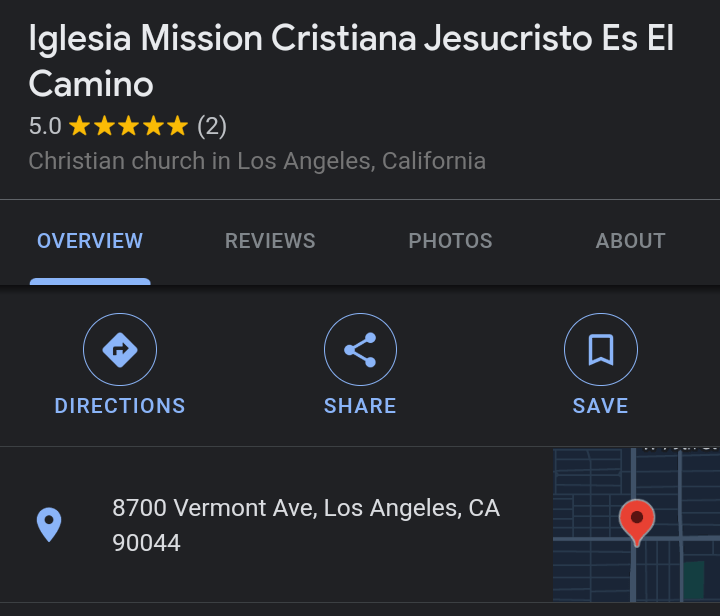Image resolution: width=720 pixels, height=616 pixels.
Task: Click the Save bookmark icon
Action: [600, 350]
